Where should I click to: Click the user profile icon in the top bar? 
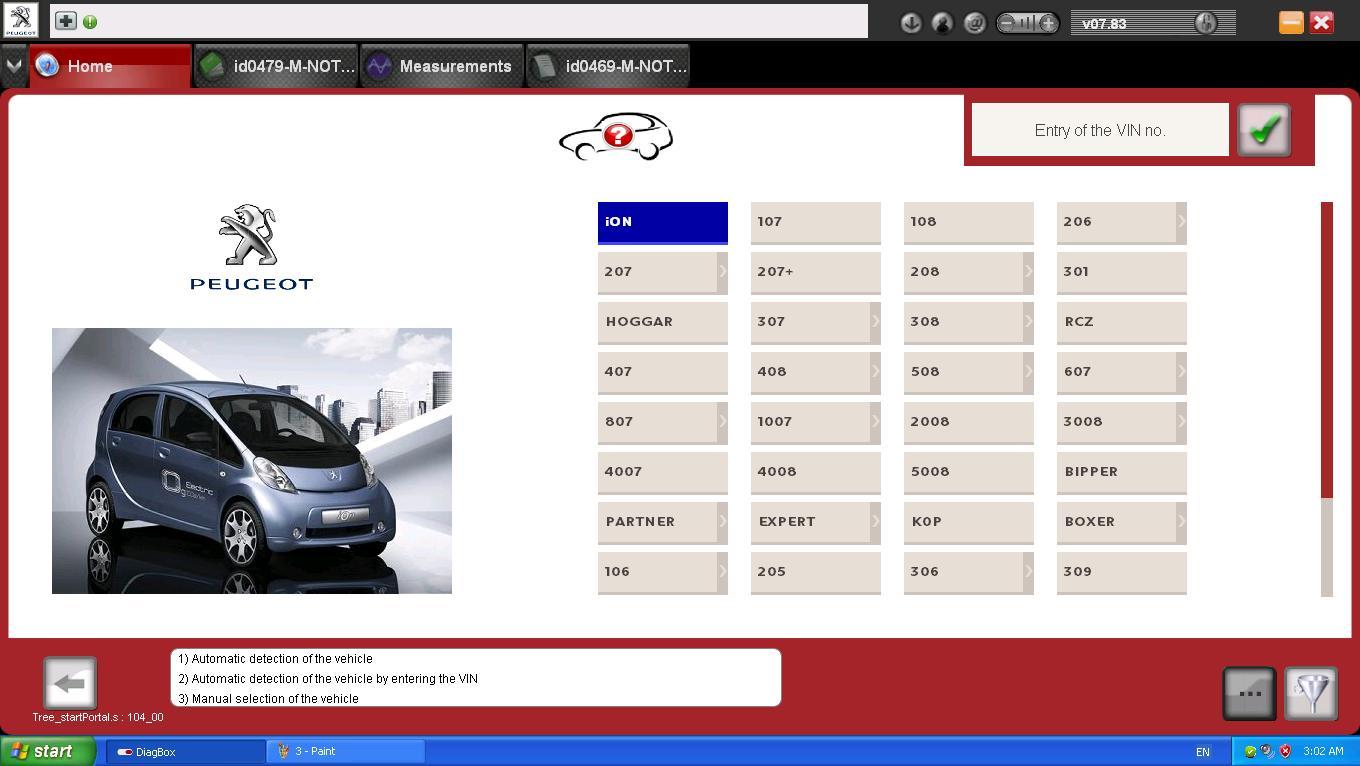pyautogui.click(x=942, y=23)
